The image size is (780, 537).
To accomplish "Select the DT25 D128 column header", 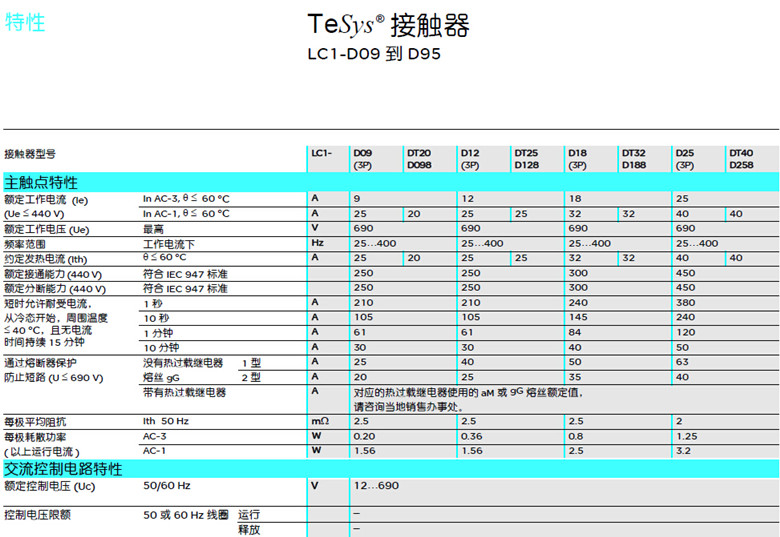I will (x=526, y=158).
